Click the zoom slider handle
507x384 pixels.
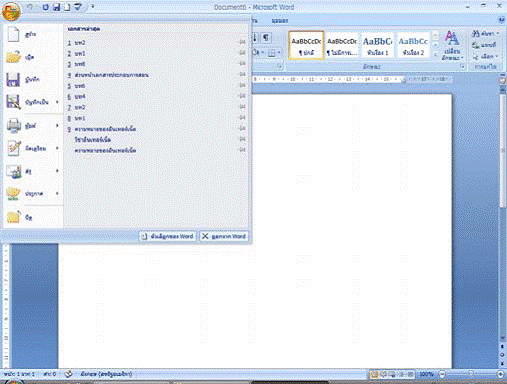(471, 374)
